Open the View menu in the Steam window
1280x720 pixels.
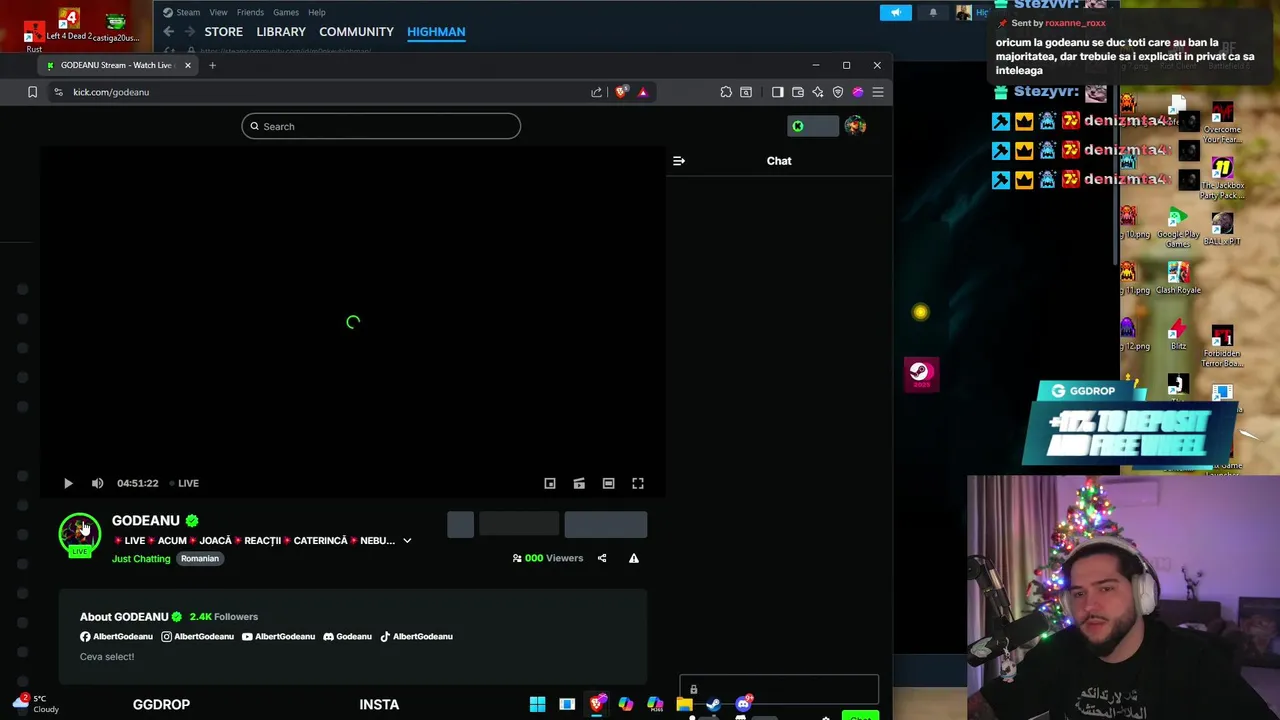[218, 12]
